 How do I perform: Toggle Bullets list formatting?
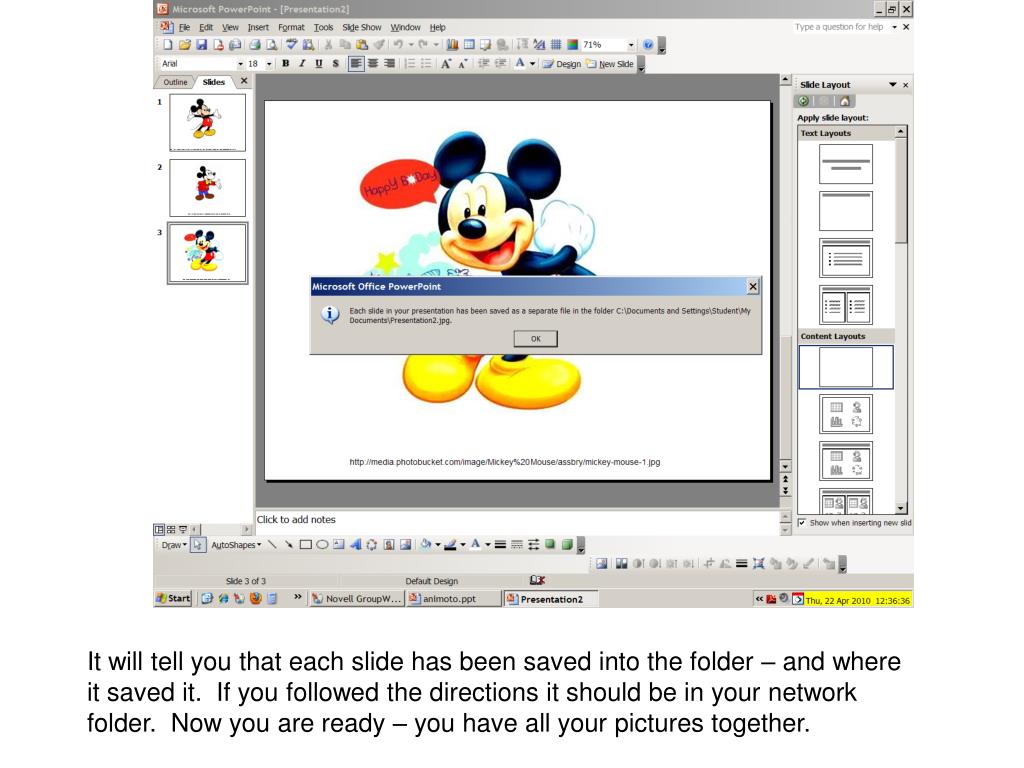(x=426, y=63)
